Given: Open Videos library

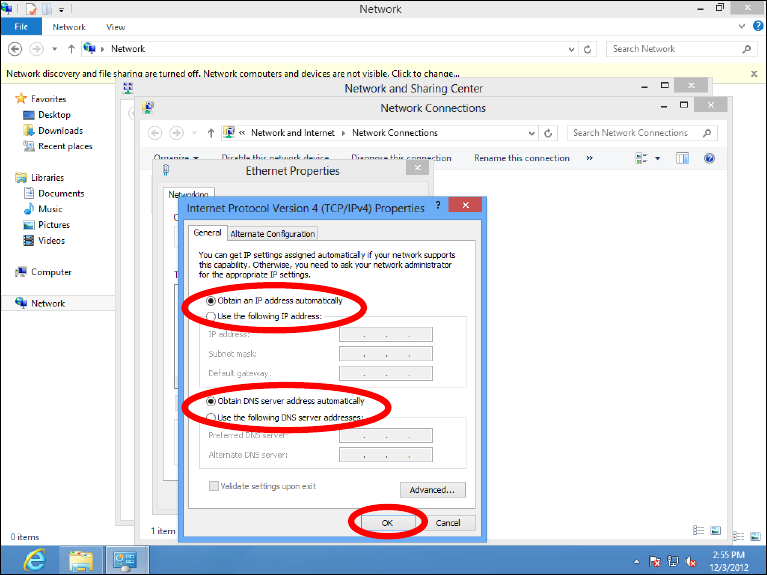Looking at the screenshot, I should coord(51,240).
